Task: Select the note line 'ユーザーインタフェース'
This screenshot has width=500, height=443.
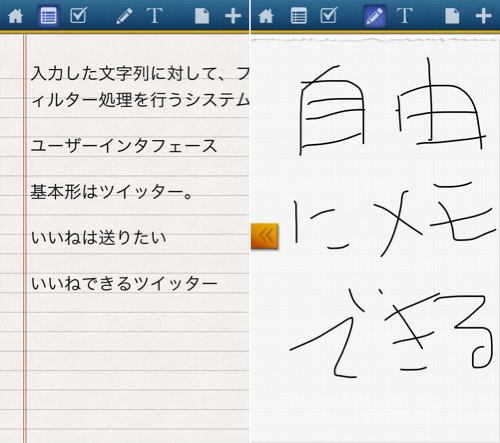Action: [x=124, y=146]
